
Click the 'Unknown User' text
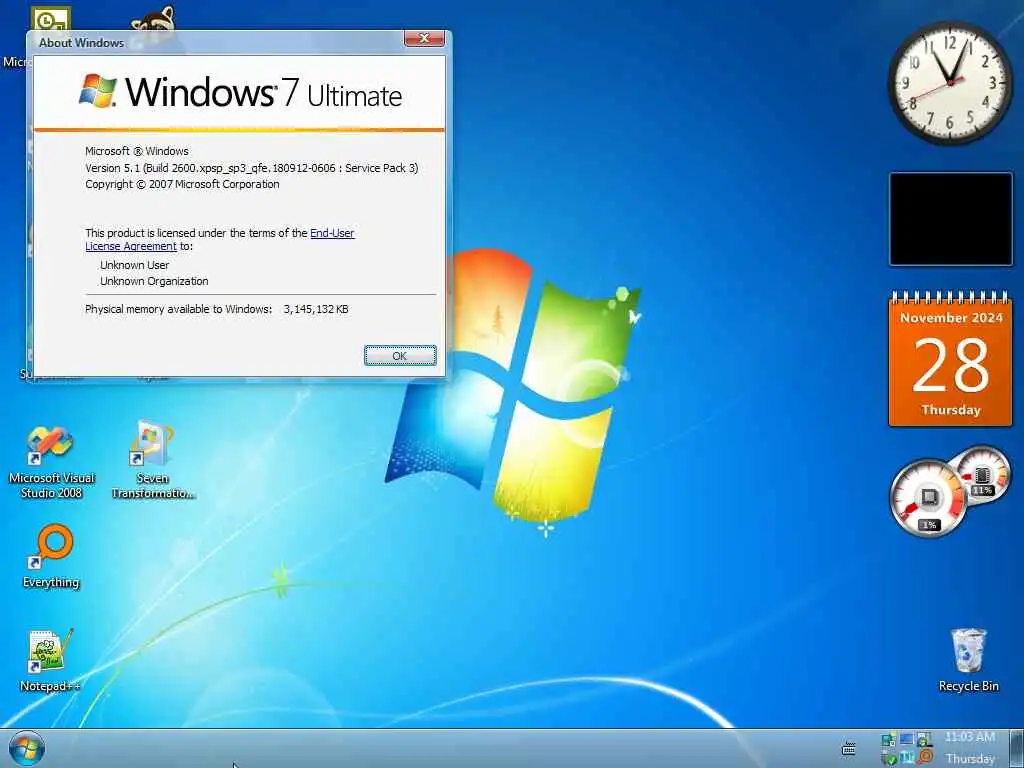(x=135, y=265)
